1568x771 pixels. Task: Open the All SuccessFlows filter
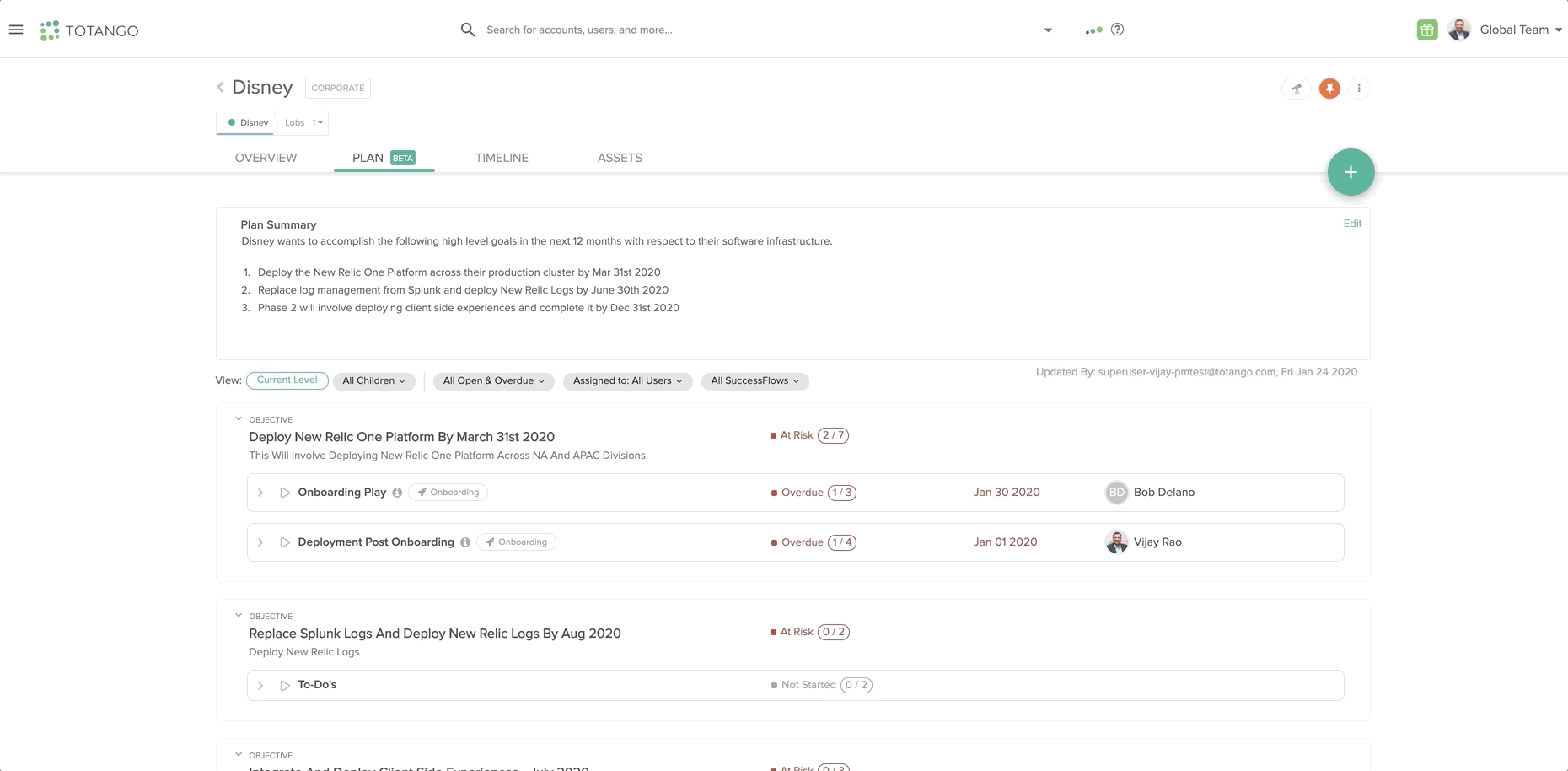click(x=755, y=381)
